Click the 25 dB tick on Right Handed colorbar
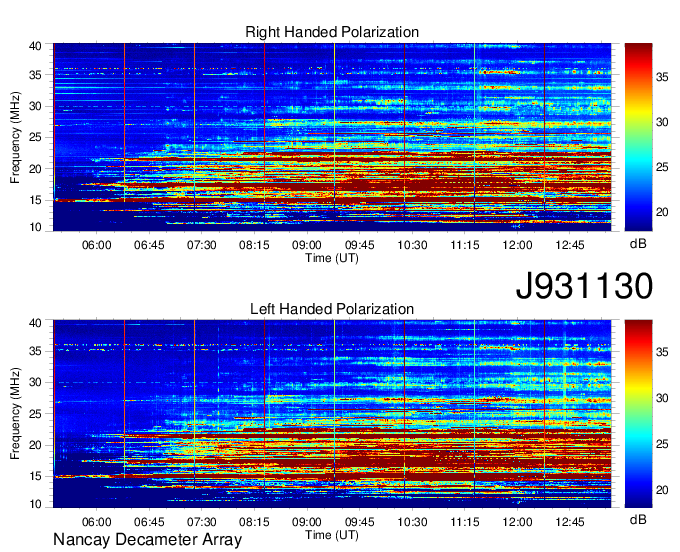The image size is (680, 552). tap(662, 167)
